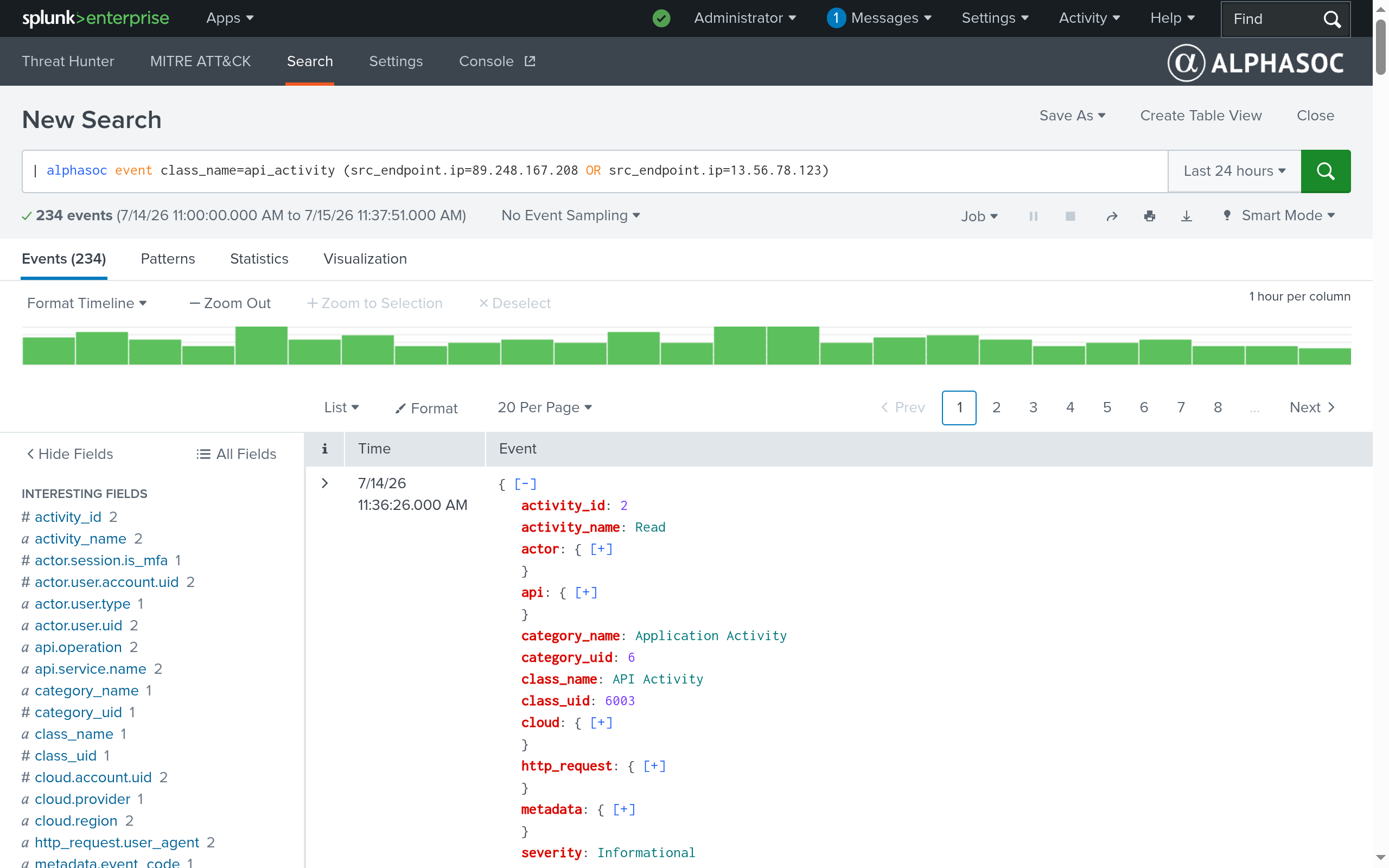Image resolution: width=1389 pixels, height=868 pixels.
Task: Open the Activity dropdown
Action: click(1089, 18)
